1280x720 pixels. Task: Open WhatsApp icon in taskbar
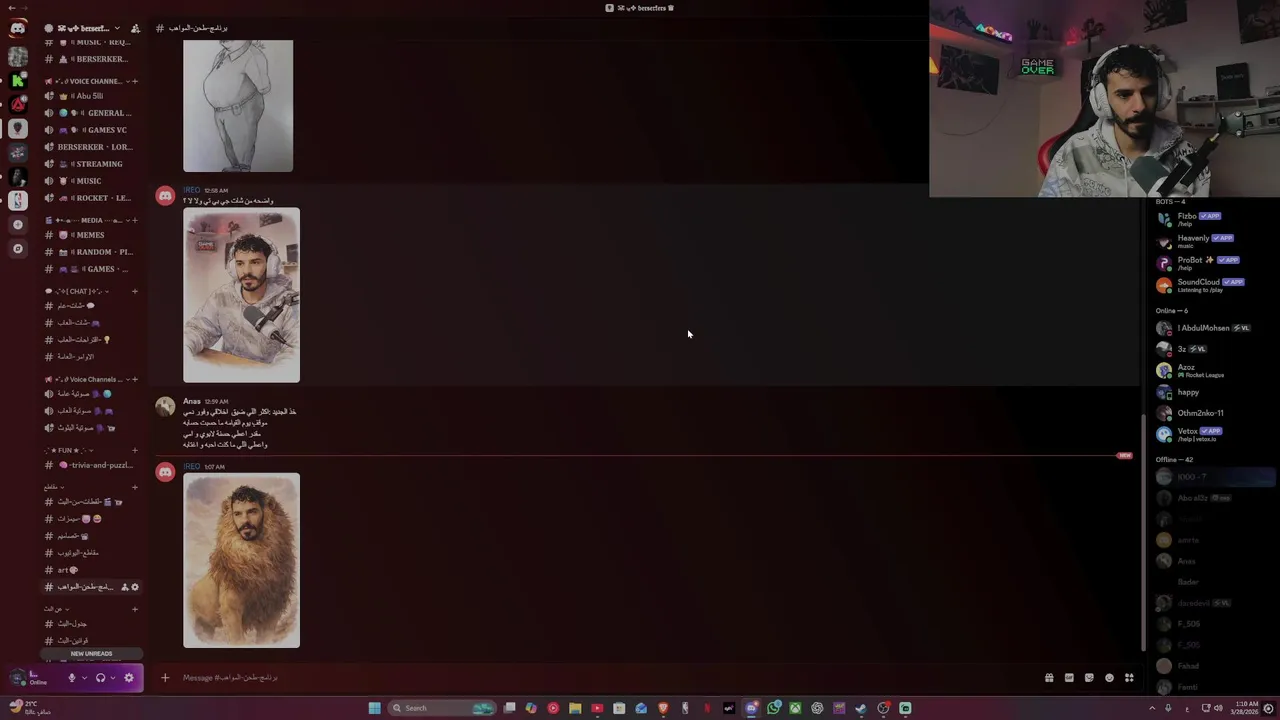pos(774,708)
